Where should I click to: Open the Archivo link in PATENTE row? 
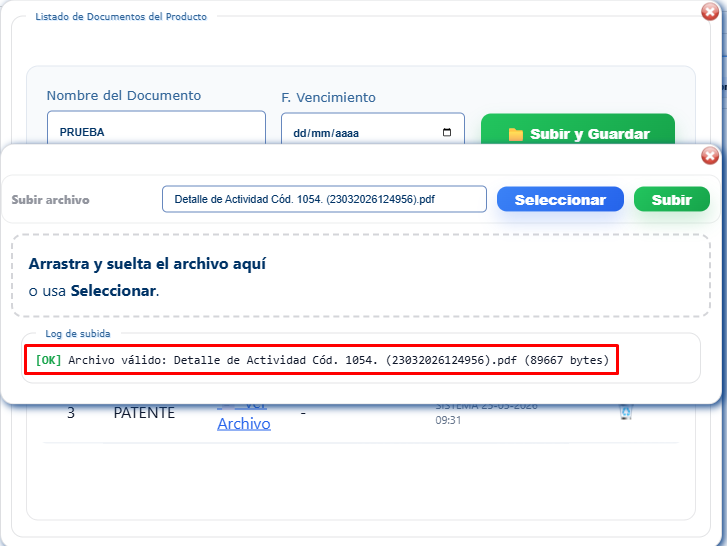(x=244, y=423)
